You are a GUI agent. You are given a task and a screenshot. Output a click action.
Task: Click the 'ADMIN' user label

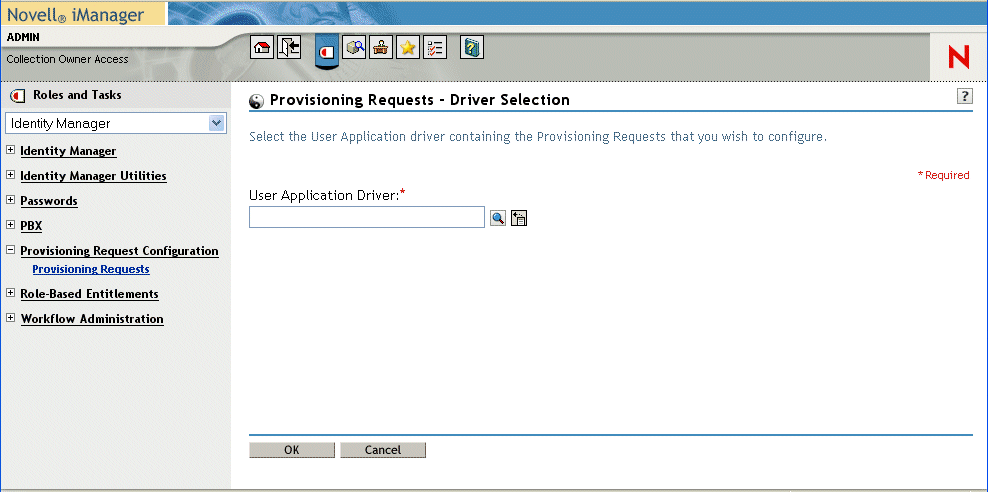pos(23,37)
